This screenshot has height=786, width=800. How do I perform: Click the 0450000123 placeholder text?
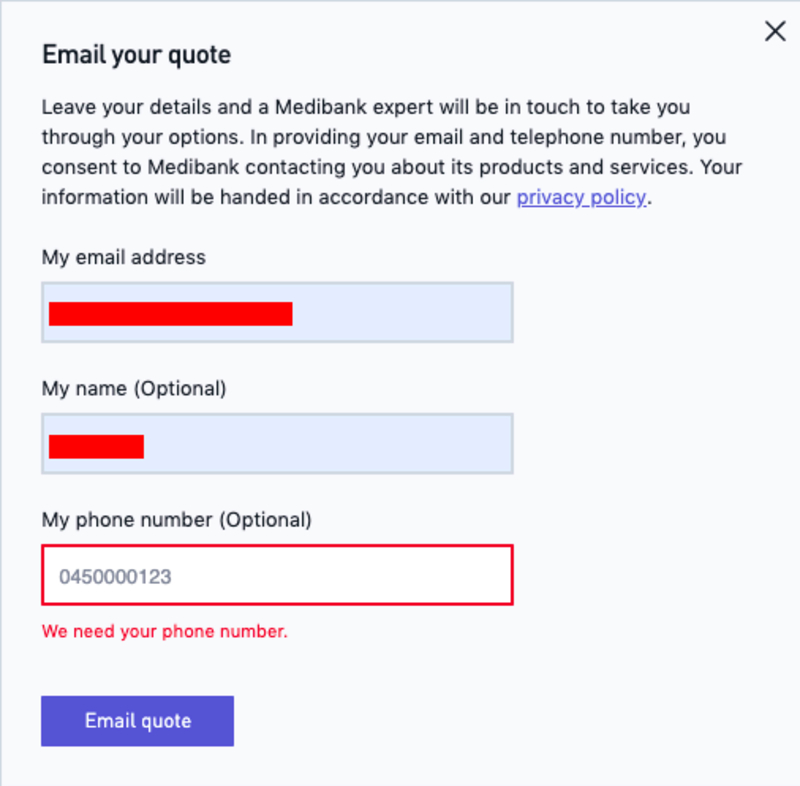click(115, 577)
